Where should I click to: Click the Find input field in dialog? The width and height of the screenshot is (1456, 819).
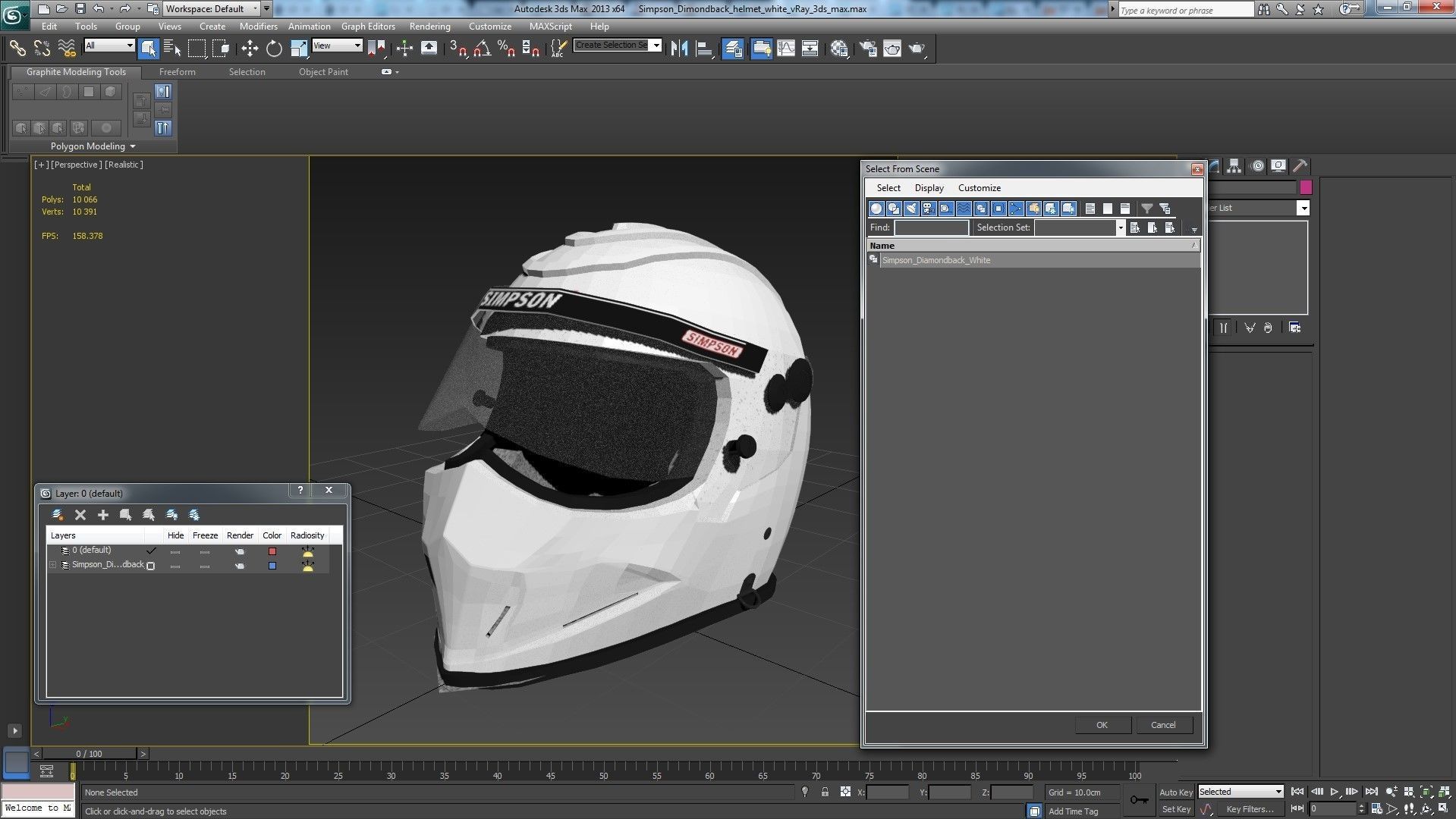pyautogui.click(x=931, y=227)
